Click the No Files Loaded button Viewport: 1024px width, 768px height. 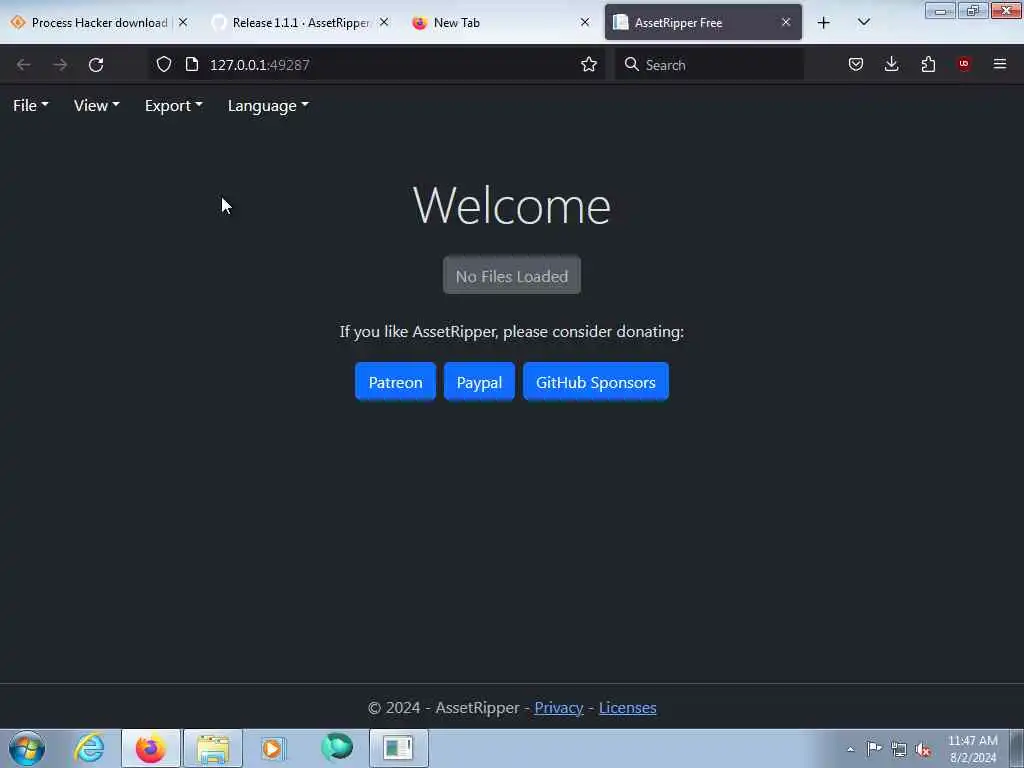(x=512, y=276)
